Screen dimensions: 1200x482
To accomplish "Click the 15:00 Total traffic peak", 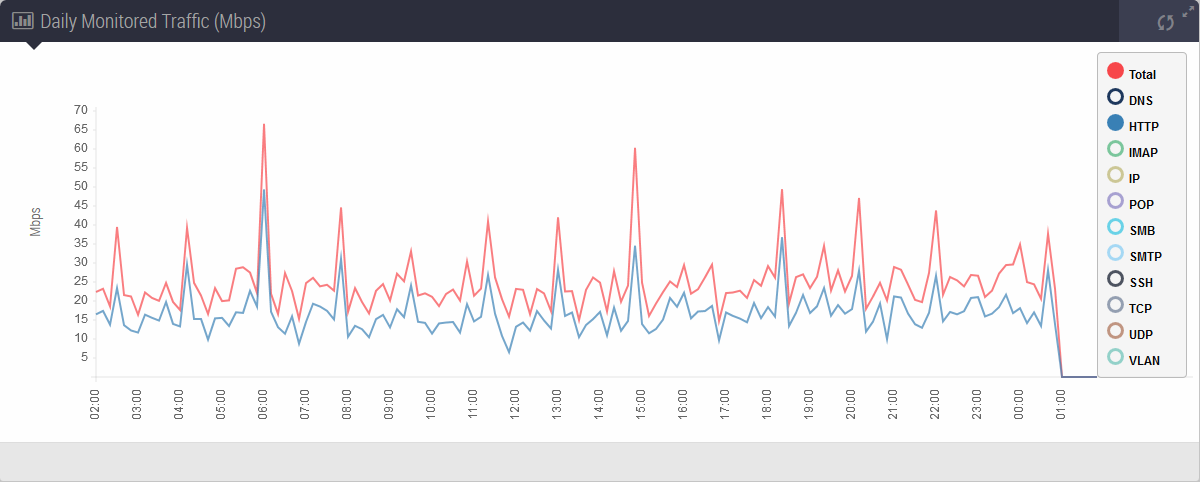I will tap(635, 148).
